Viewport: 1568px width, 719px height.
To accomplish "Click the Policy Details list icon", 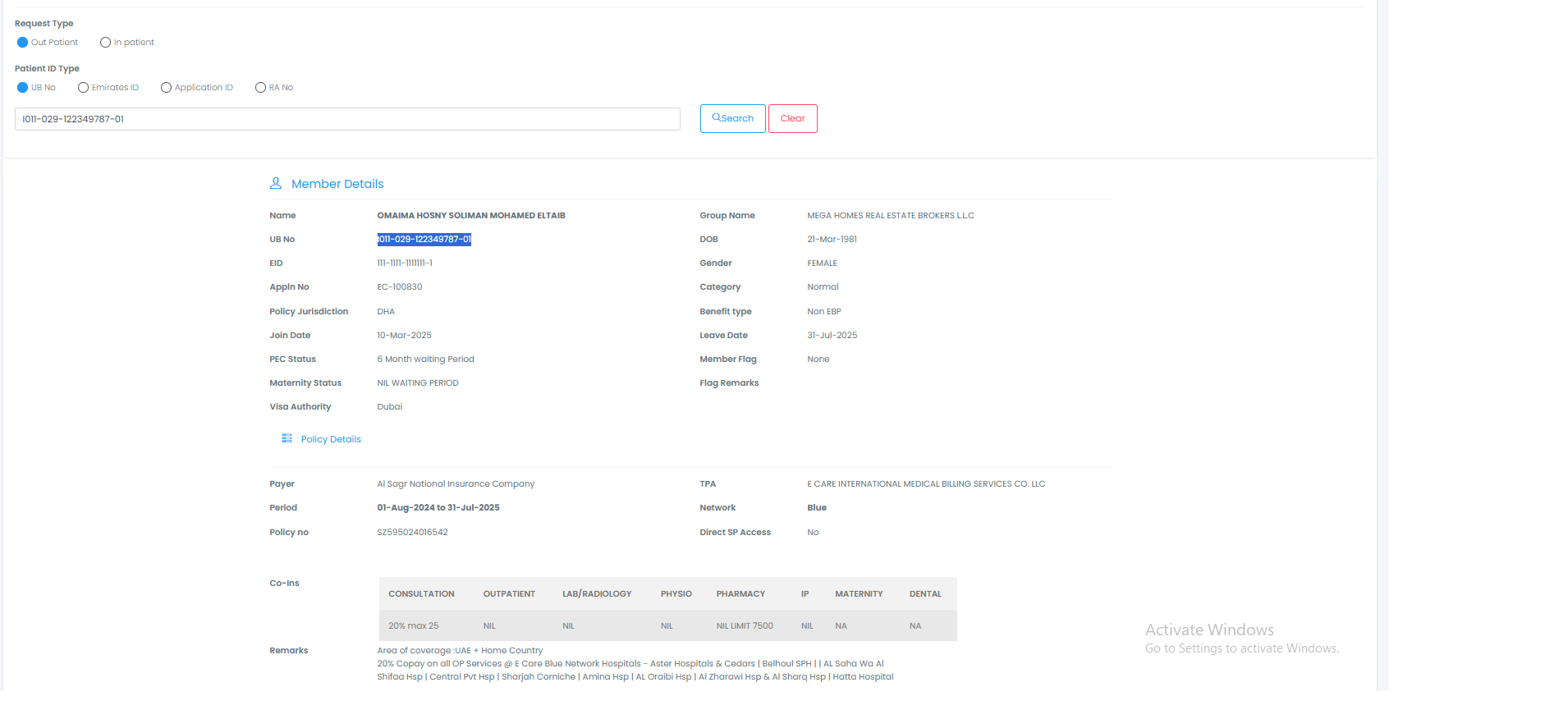I will 287,439.
